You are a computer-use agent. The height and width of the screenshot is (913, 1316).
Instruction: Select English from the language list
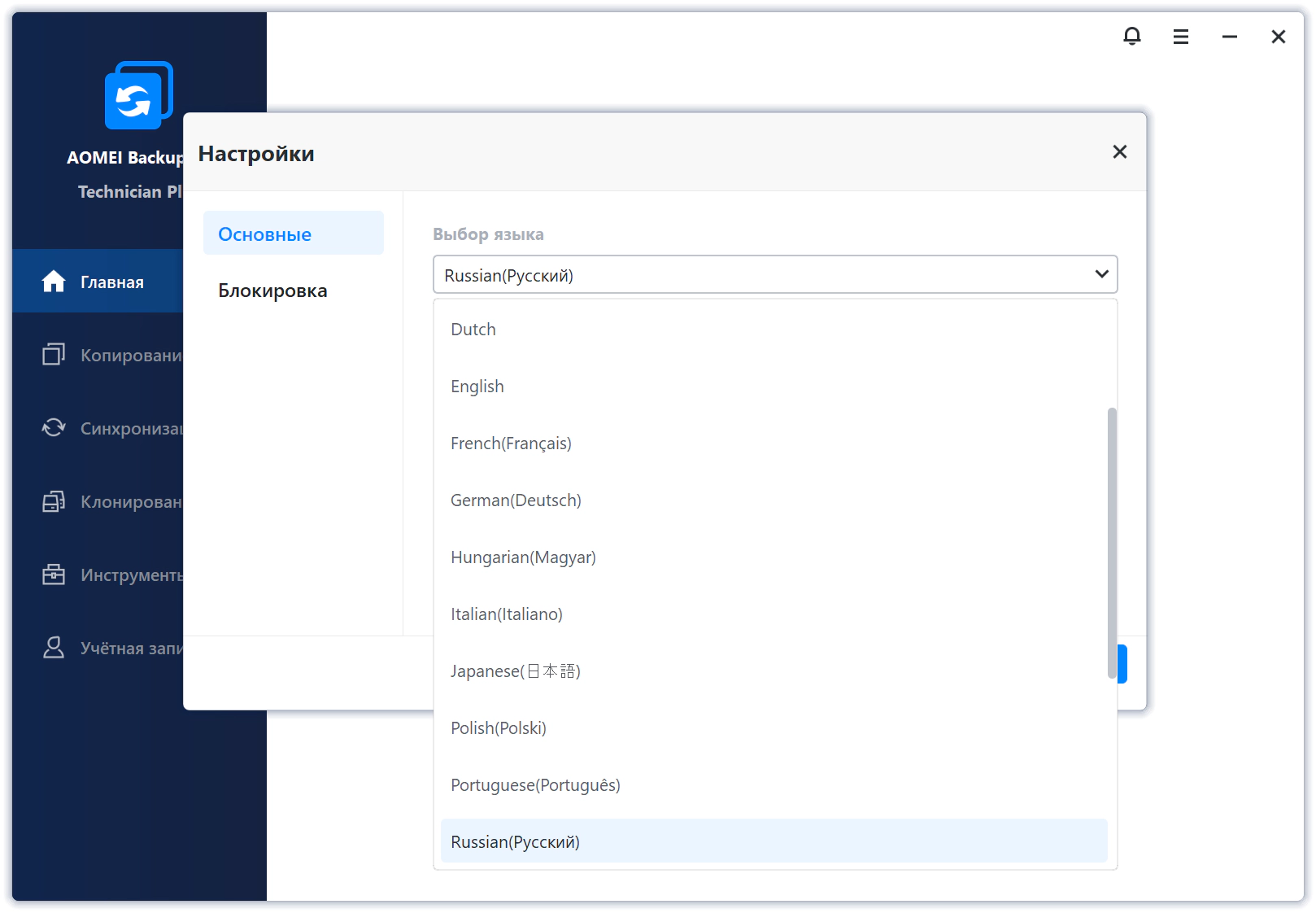477,387
